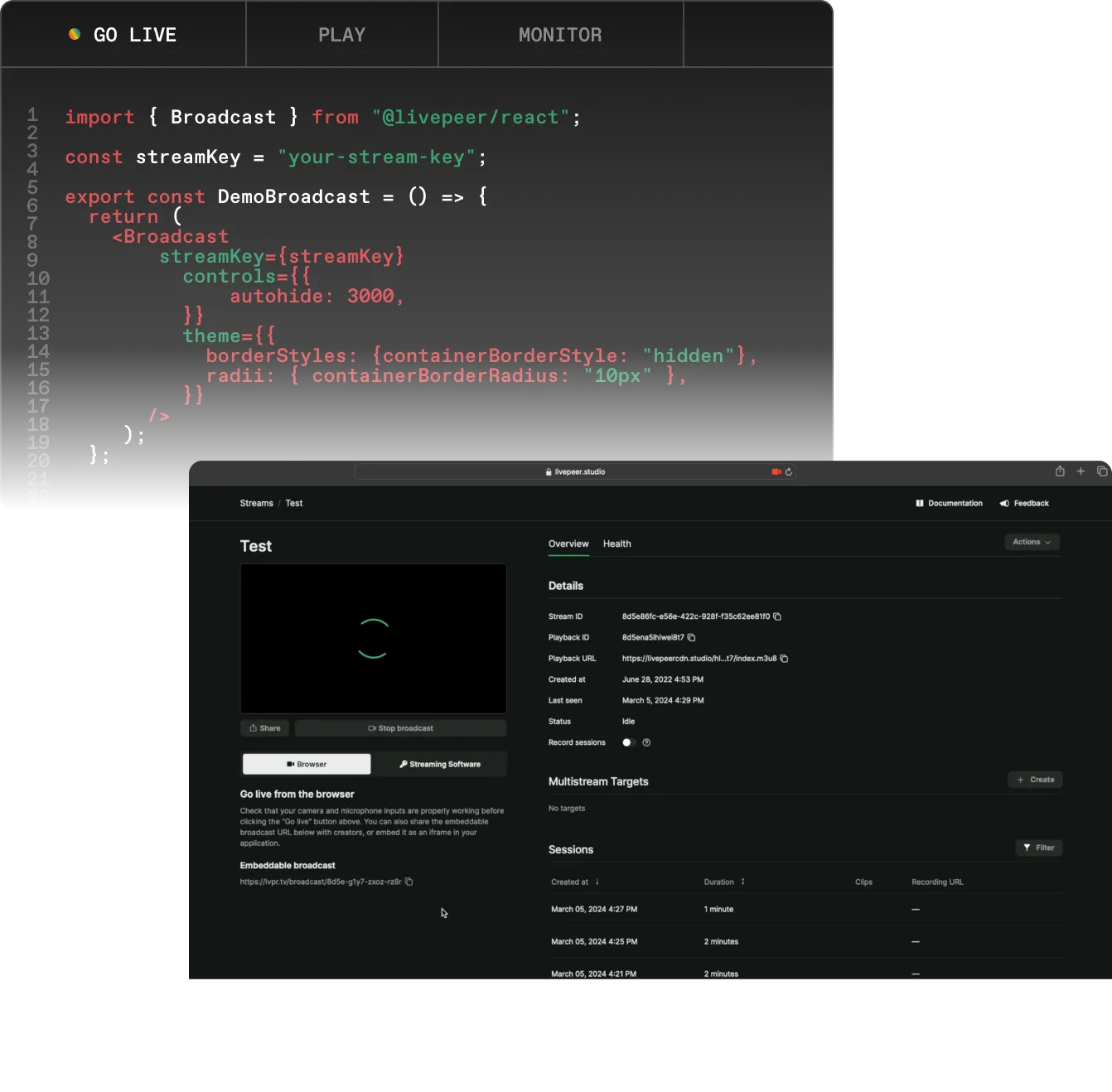This screenshot has height=1092, width=1112.
Task: Create a new Multistream Target
Action: tap(1035, 780)
